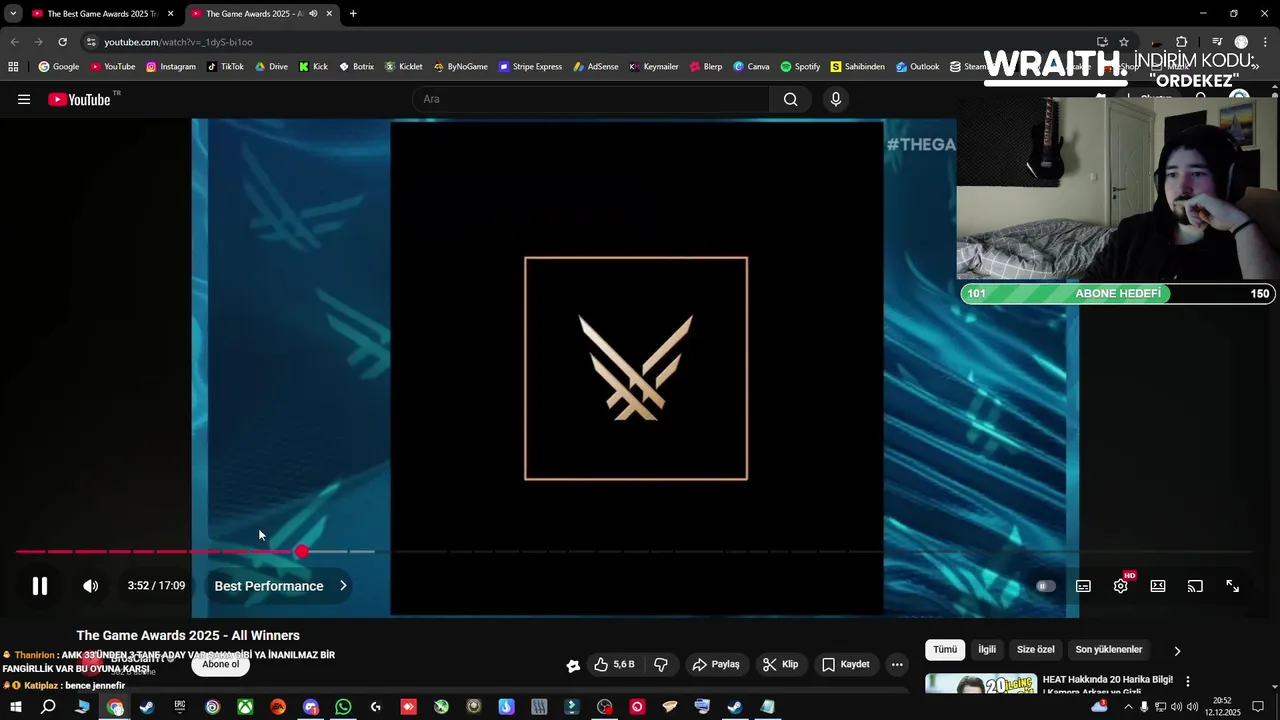Open WhatsApp from taskbar

click(x=343, y=707)
